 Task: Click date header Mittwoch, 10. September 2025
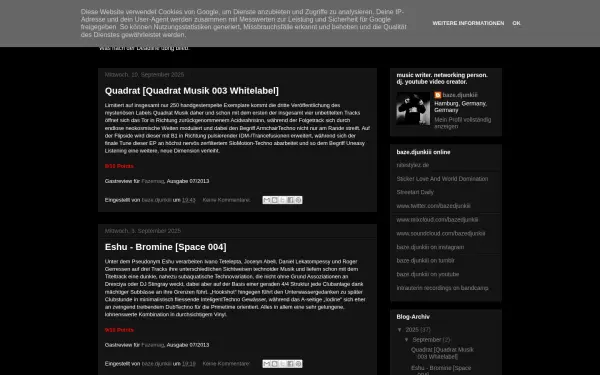[144, 75]
